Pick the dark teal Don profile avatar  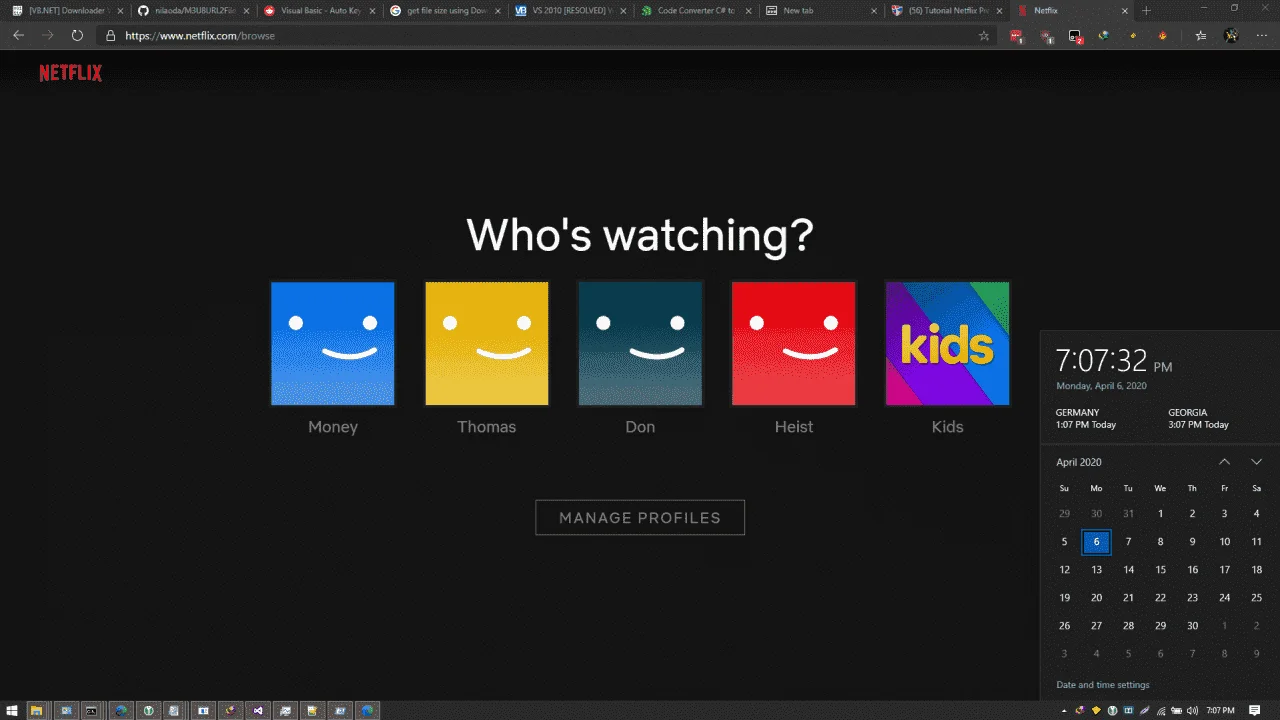(x=640, y=343)
